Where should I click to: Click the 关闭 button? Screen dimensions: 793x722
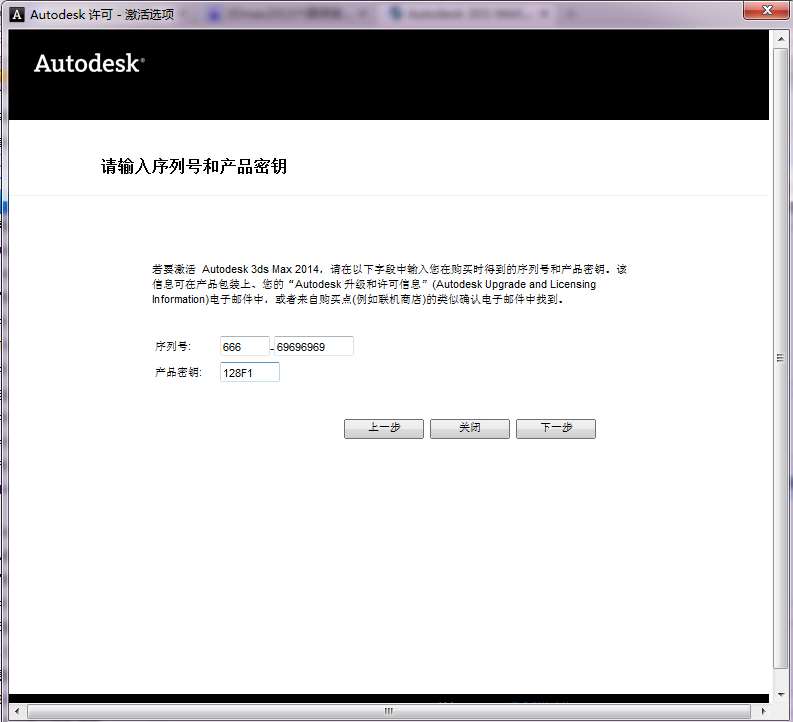click(x=470, y=428)
